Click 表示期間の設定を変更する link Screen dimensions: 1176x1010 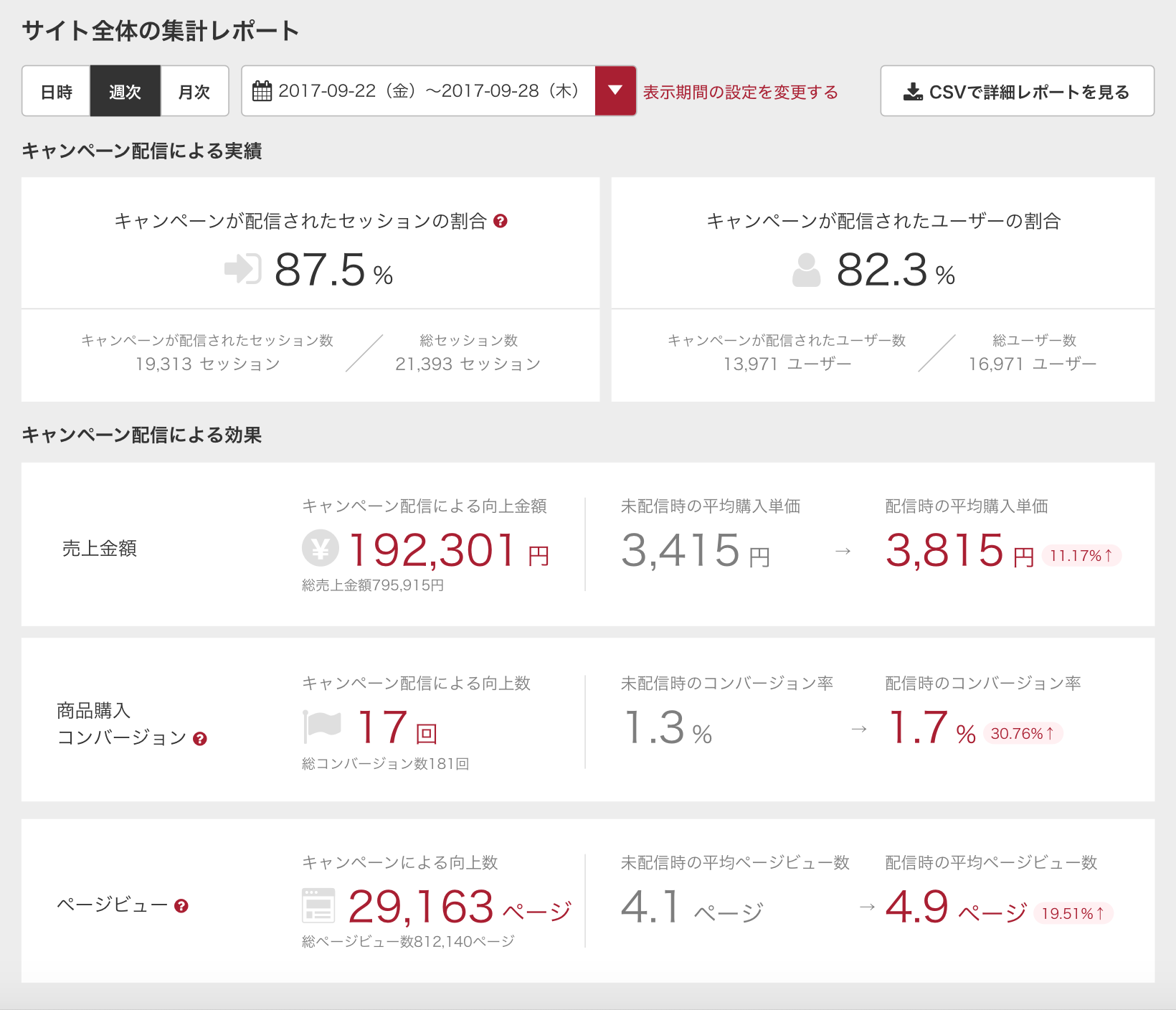(740, 92)
